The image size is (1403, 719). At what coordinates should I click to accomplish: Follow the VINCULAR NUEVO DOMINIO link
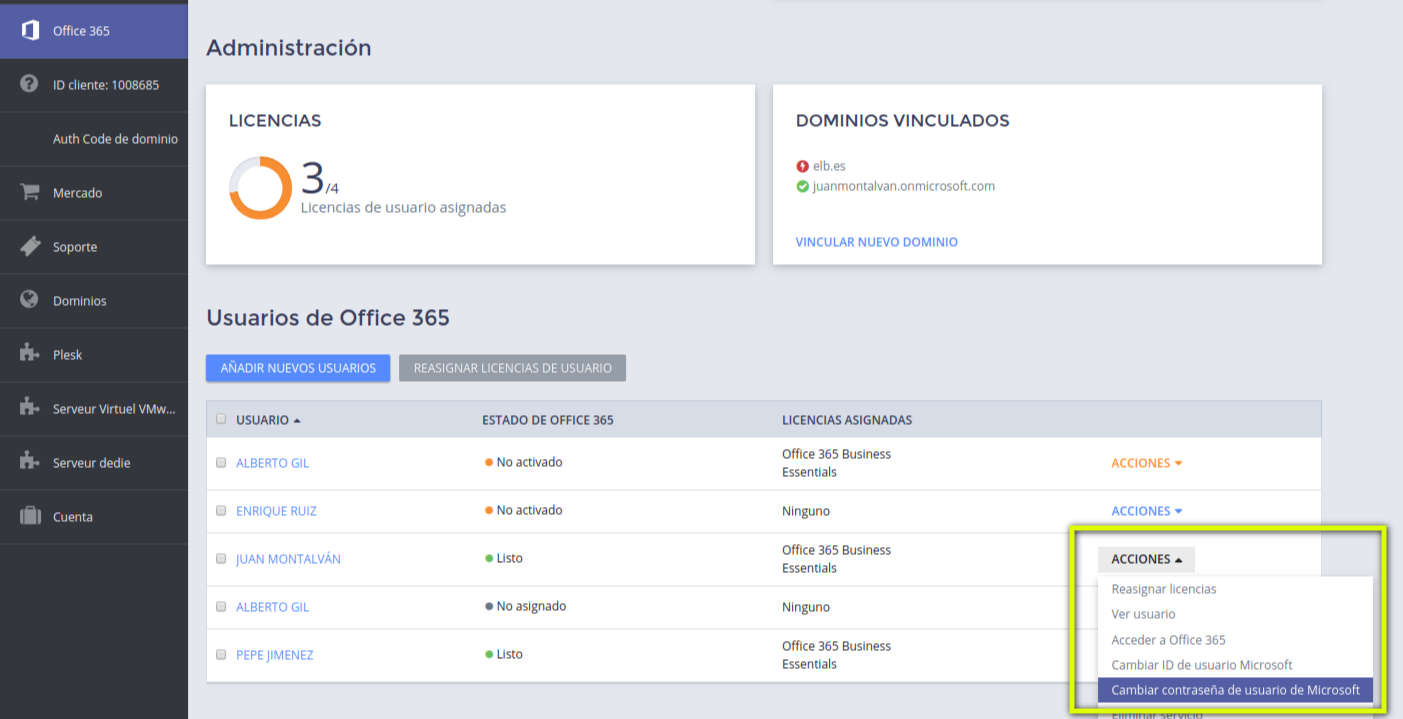tap(877, 242)
